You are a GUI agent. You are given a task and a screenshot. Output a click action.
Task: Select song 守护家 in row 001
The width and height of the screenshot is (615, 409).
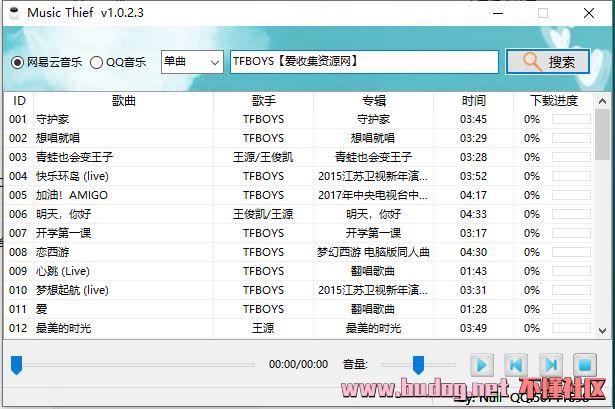tap(52, 119)
